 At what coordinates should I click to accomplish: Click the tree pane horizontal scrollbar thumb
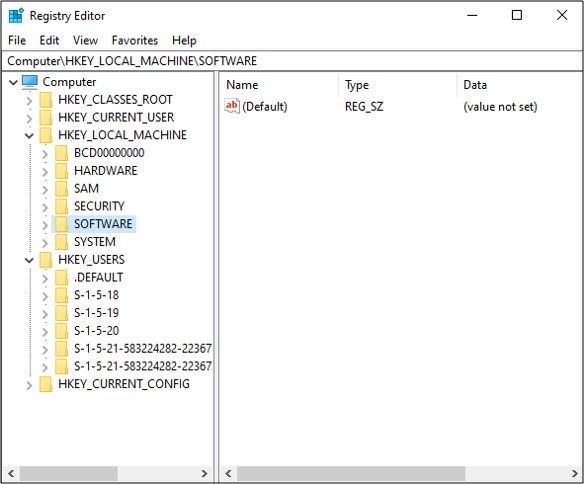pos(69,474)
